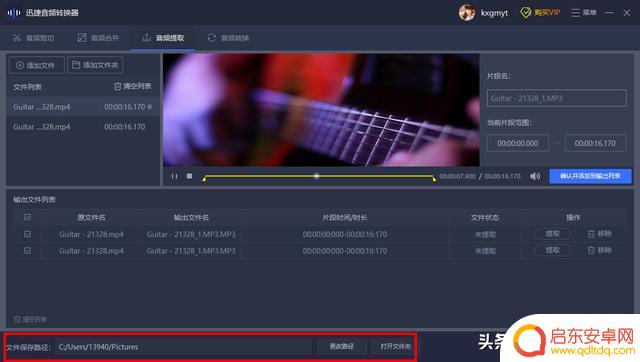This screenshot has height=362, width=640.
Task: Click 未提取 status in first output row
Action: tap(485, 235)
